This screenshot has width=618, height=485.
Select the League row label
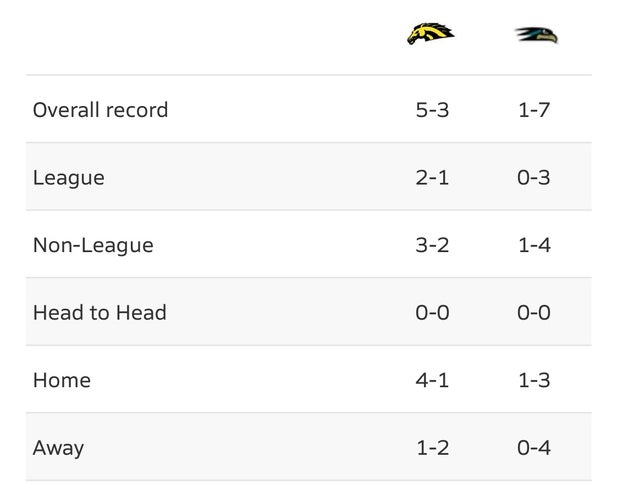[69, 178]
